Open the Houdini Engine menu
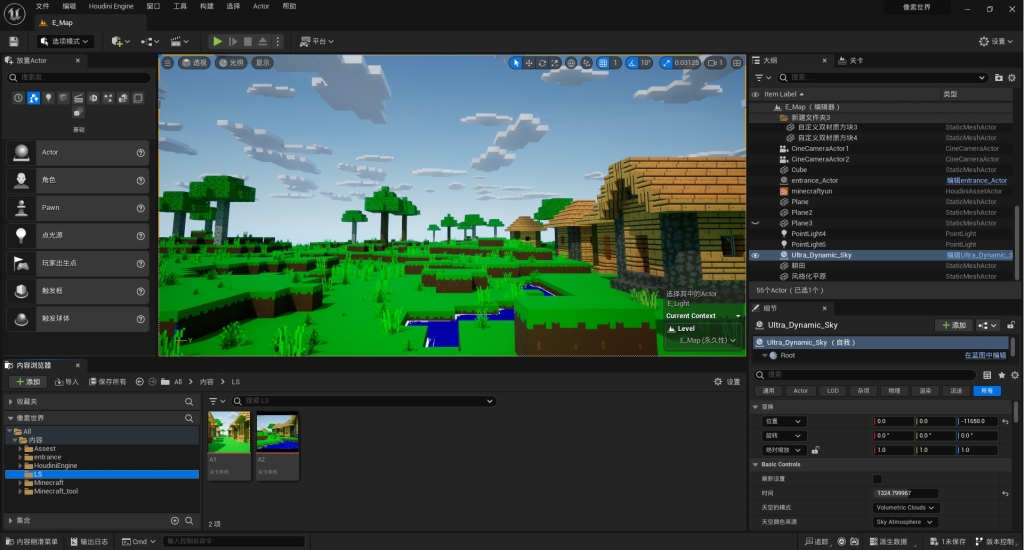Viewport: 1024px width, 550px height. click(x=111, y=7)
